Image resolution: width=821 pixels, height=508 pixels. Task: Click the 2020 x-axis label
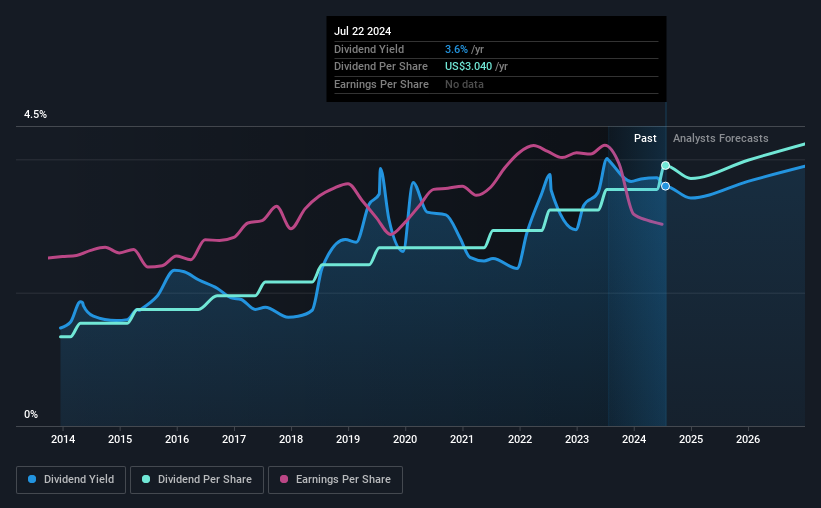click(x=405, y=439)
